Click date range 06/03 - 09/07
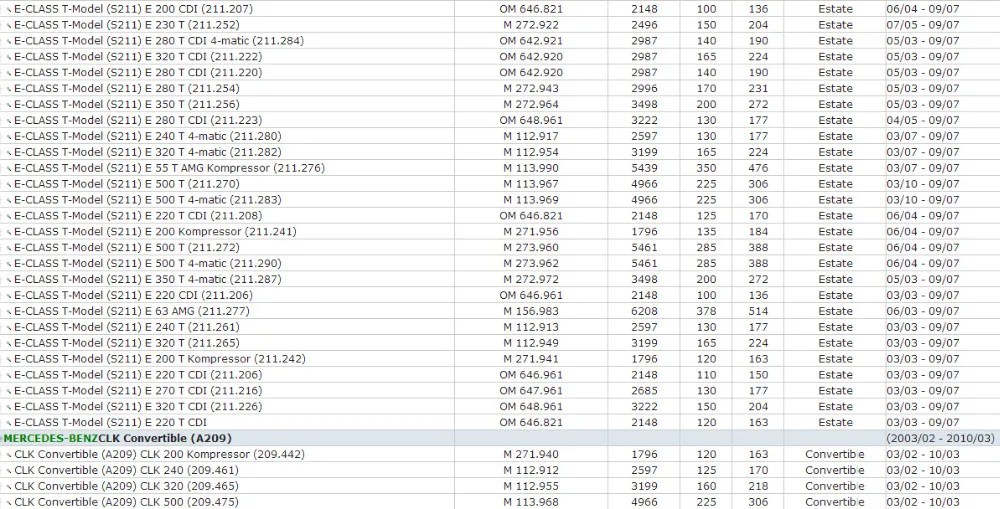The width and height of the screenshot is (1000, 509). pyautogui.click(x=923, y=311)
